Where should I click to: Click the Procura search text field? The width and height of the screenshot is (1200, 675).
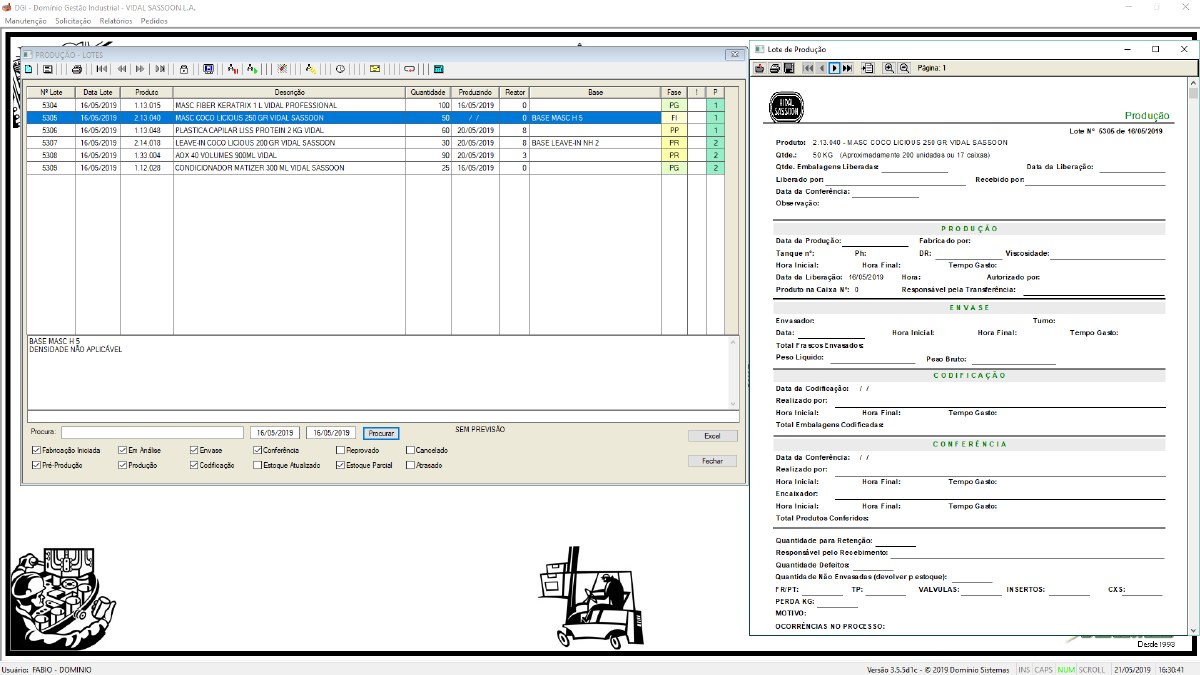pyautogui.click(x=152, y=433)
